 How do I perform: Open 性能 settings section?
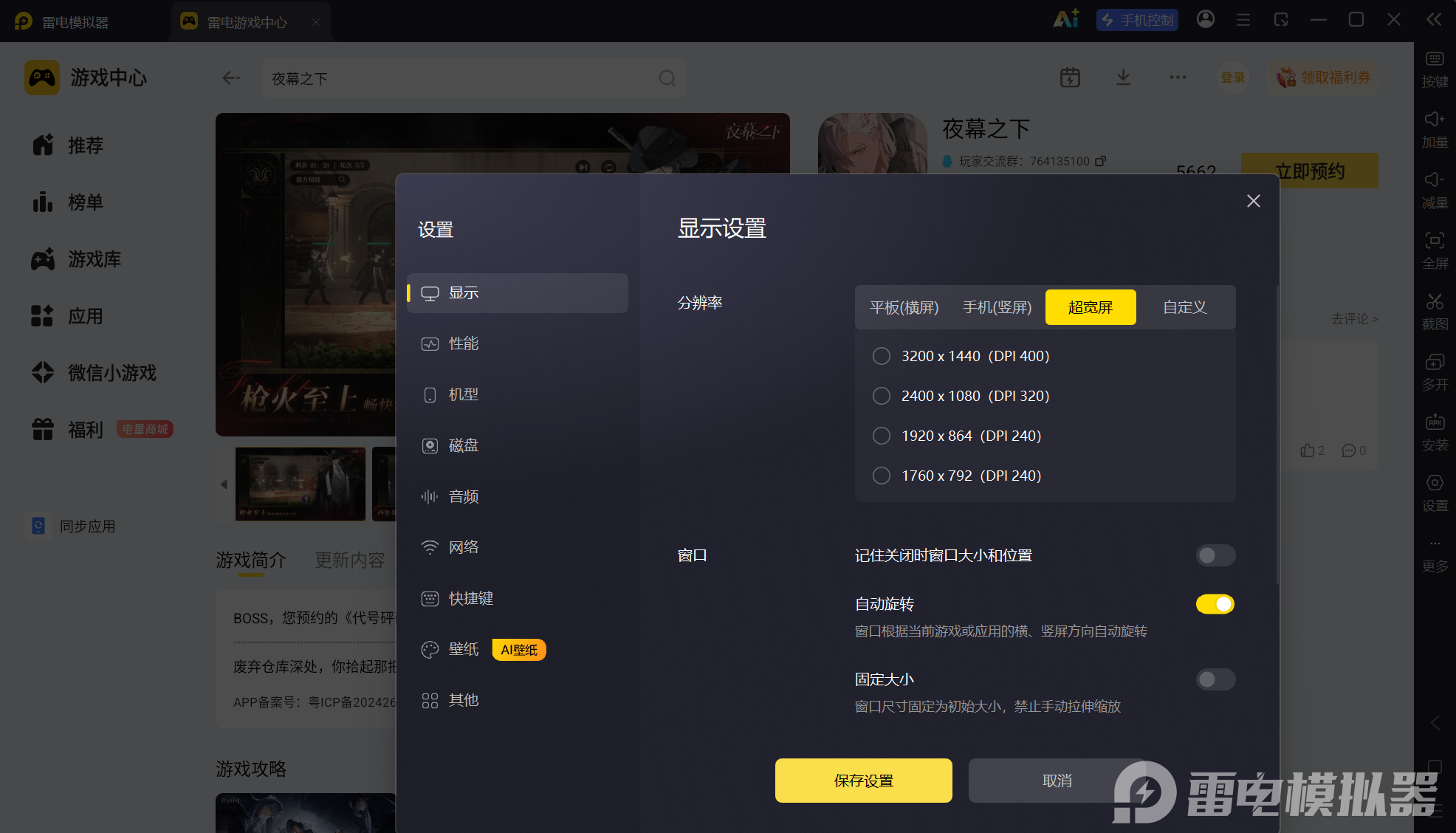518,344
